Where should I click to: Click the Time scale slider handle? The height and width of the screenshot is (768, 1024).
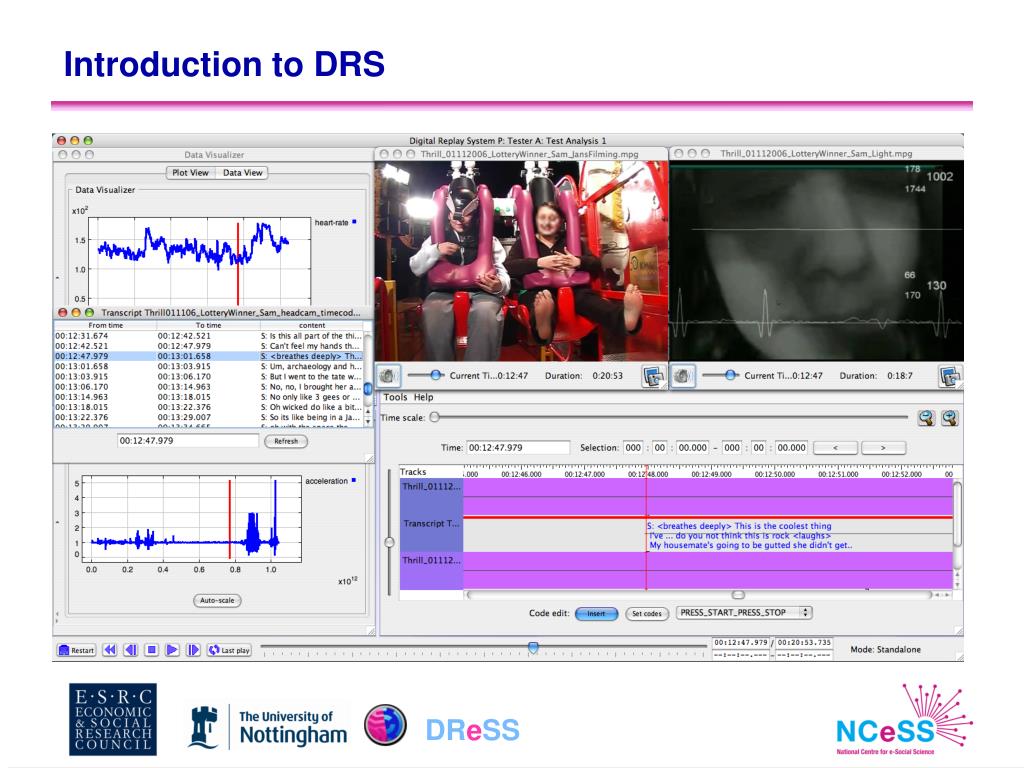[x=434, y=417]
